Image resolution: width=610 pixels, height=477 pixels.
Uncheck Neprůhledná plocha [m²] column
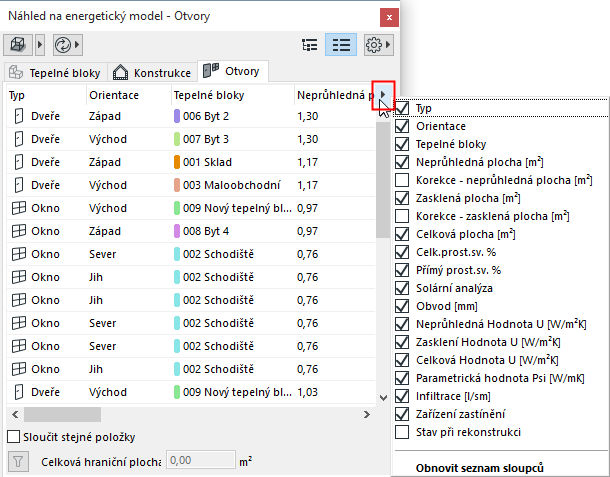402,162
